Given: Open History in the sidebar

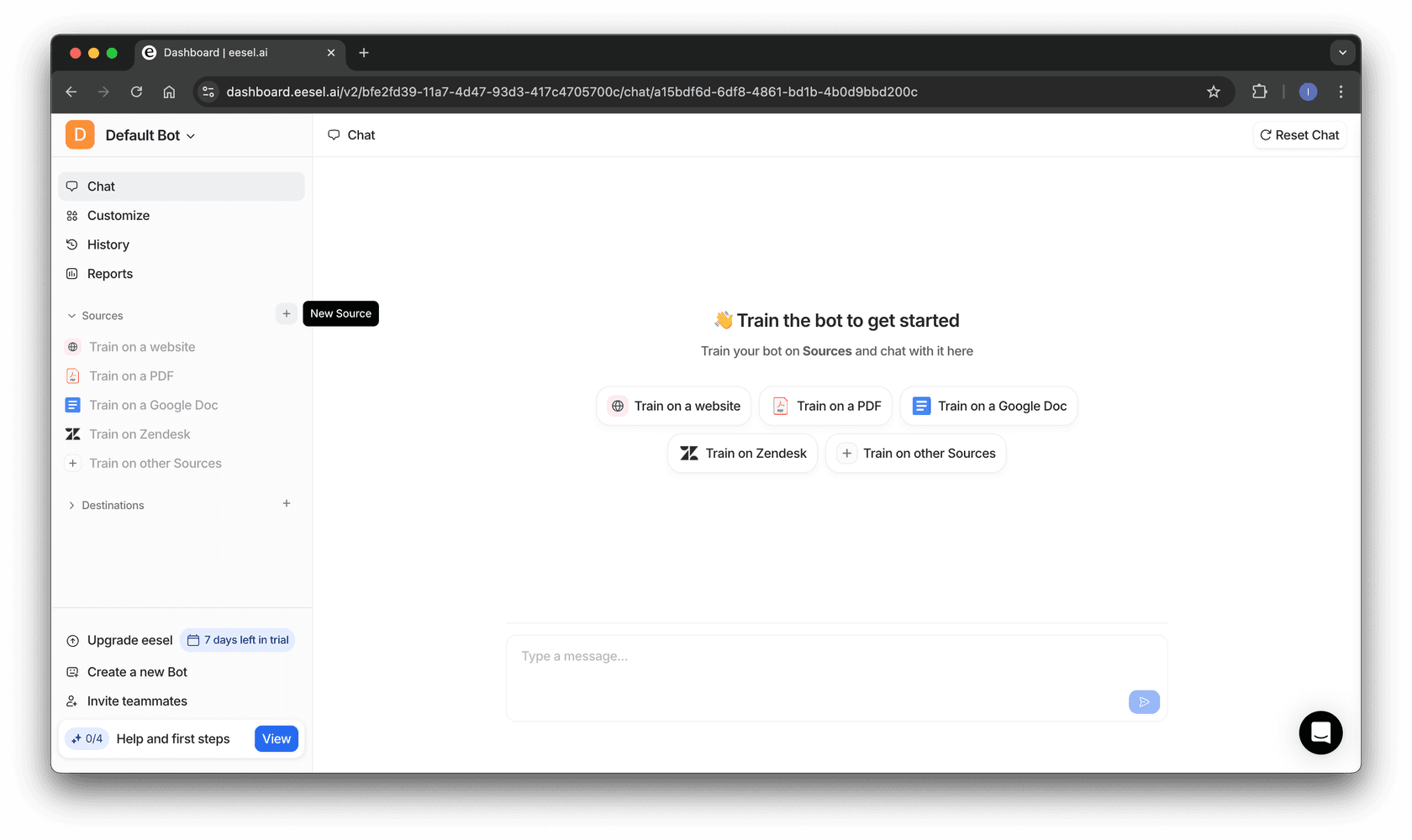Looking at the screenshot, I should [x=182, y=244].
